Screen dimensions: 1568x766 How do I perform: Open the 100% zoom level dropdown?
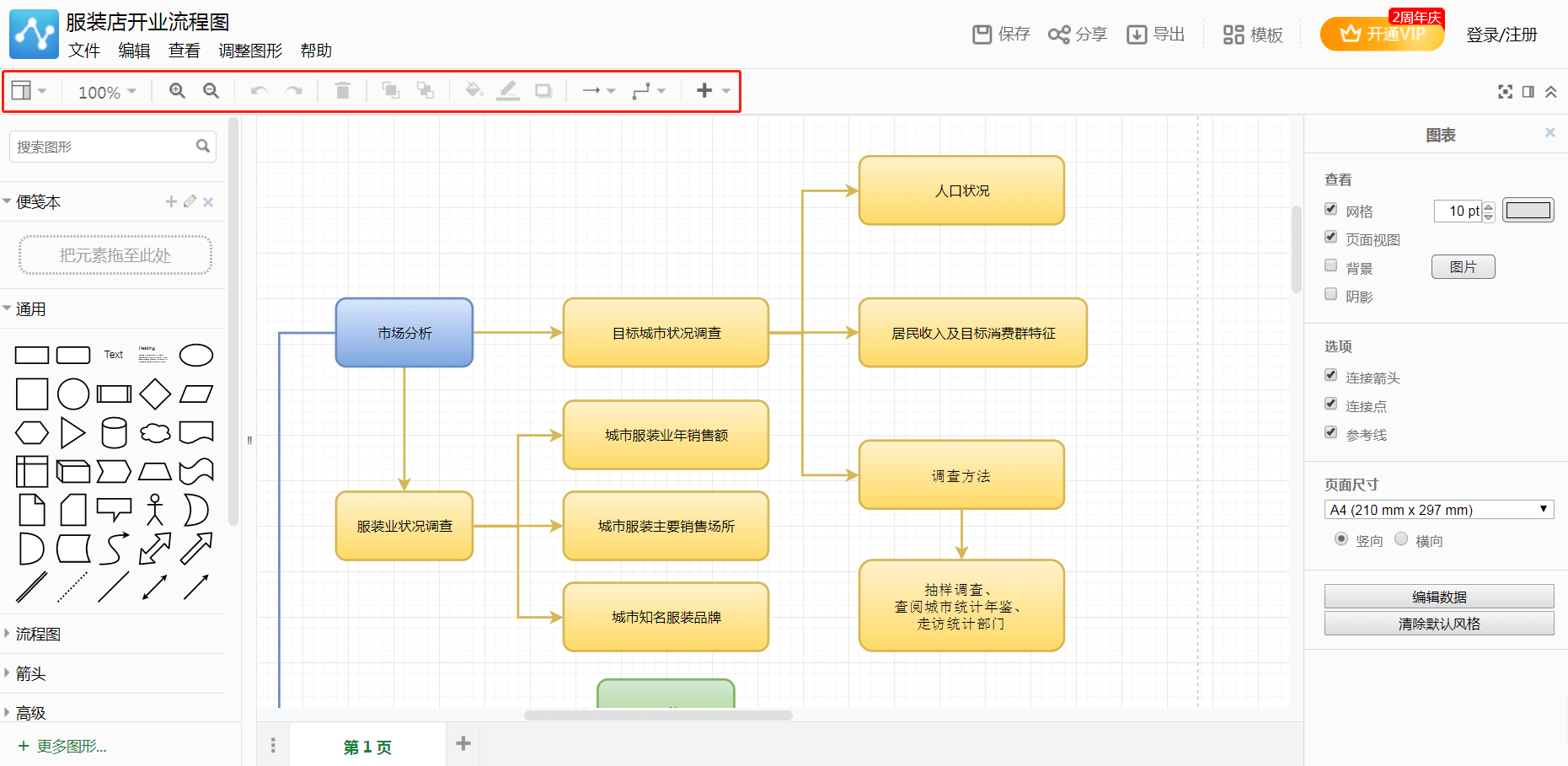pos(107,92)
